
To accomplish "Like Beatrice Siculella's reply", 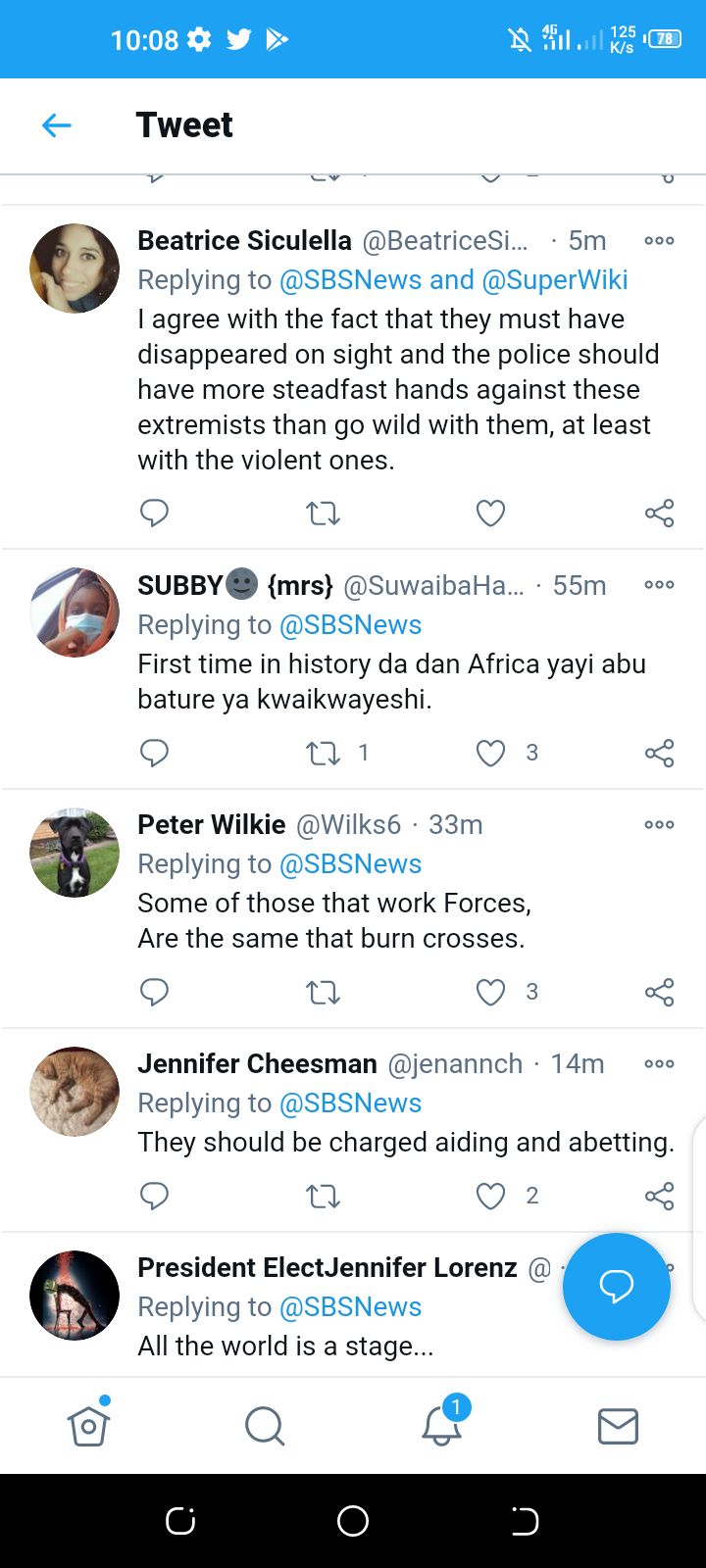I will (490, 513).
